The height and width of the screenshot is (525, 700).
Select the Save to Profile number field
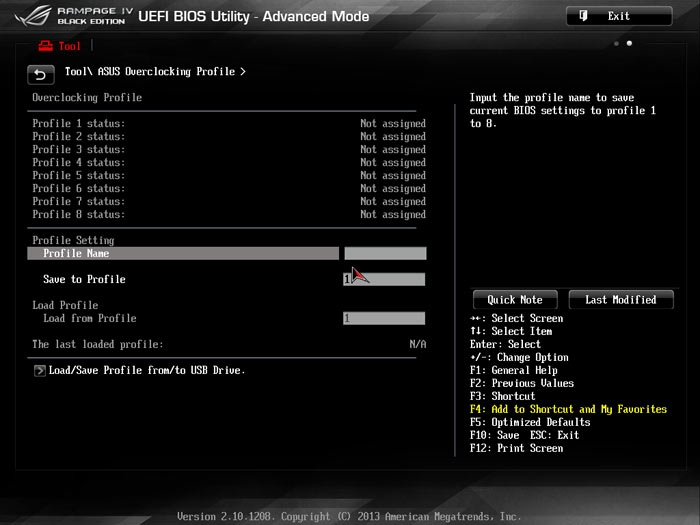[x=385, y=280]
